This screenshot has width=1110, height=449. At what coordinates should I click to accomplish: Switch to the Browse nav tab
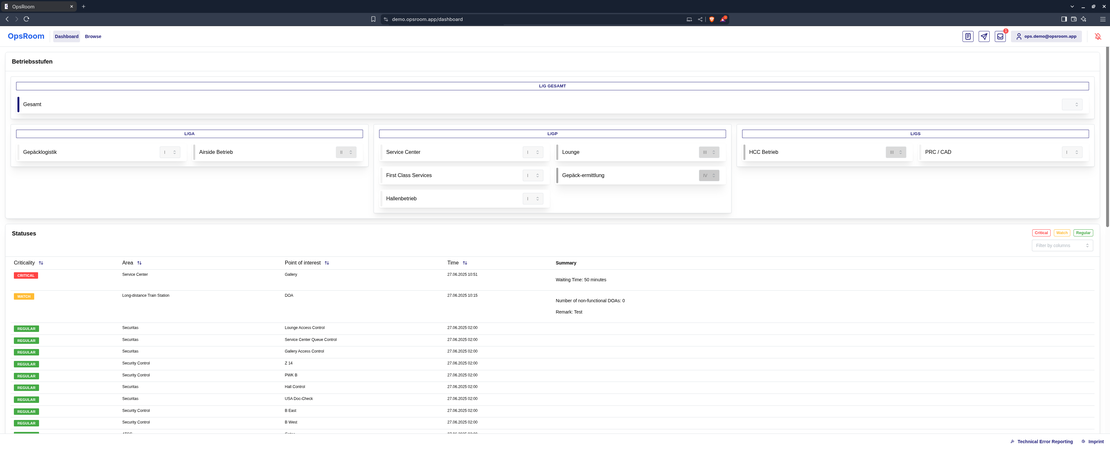click(93, 36)
